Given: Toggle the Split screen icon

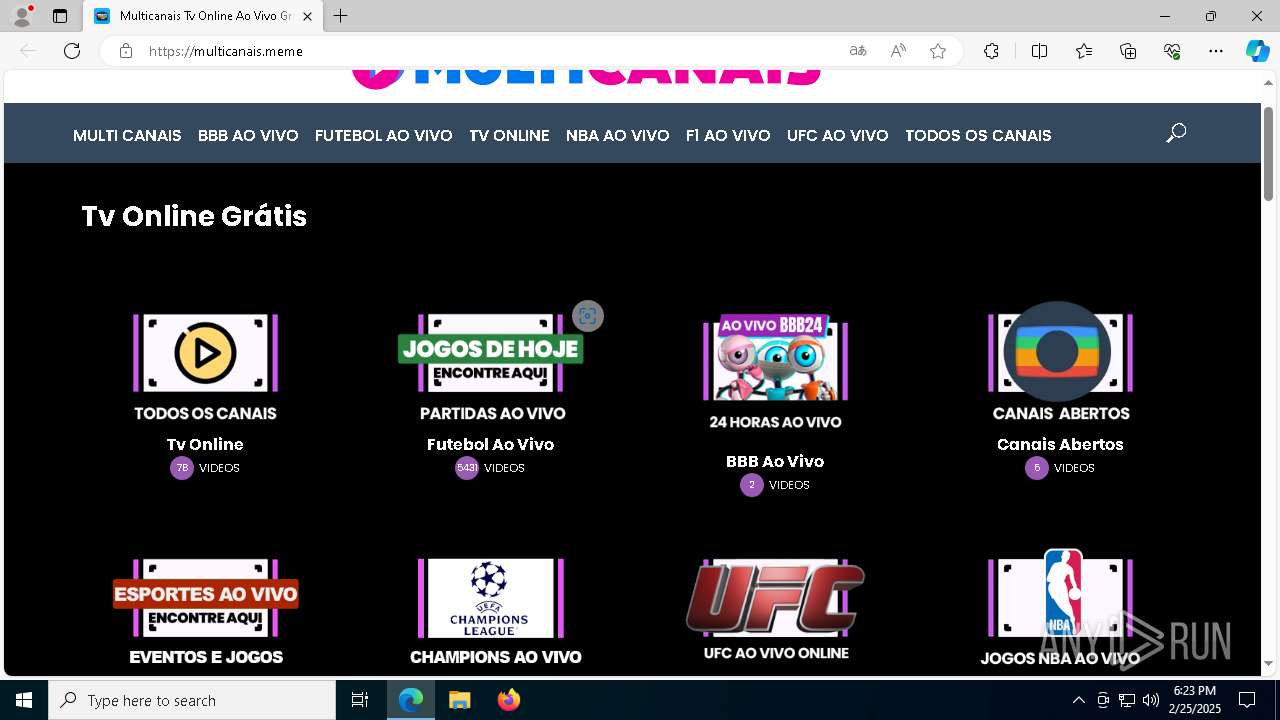Looking at the screenshot, I should [1039, 51].
